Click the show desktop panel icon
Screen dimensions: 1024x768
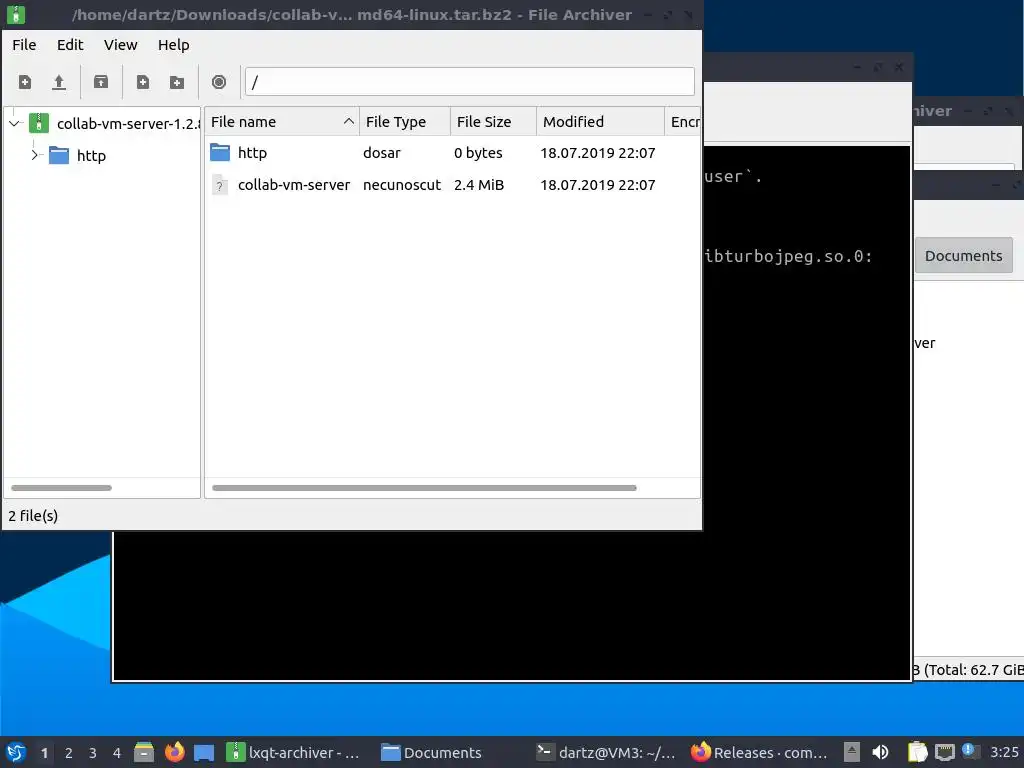204,752
